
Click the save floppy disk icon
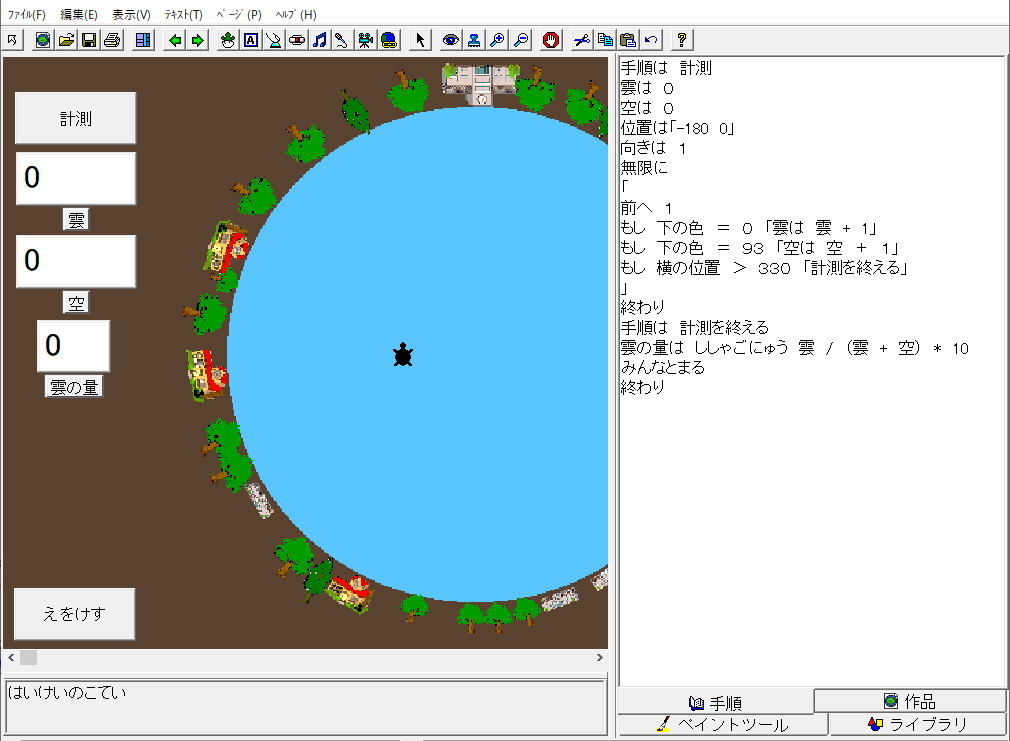(89, 40)
